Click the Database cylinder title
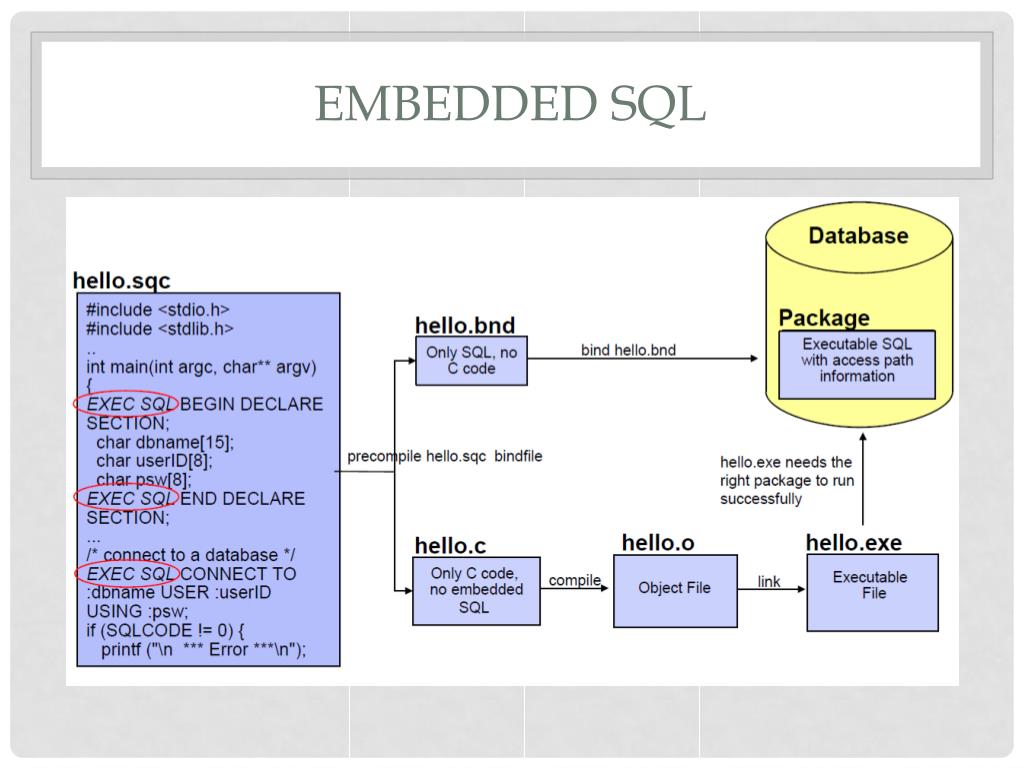The width and height of the screenshot is (1024, 768). coord(858,235)
